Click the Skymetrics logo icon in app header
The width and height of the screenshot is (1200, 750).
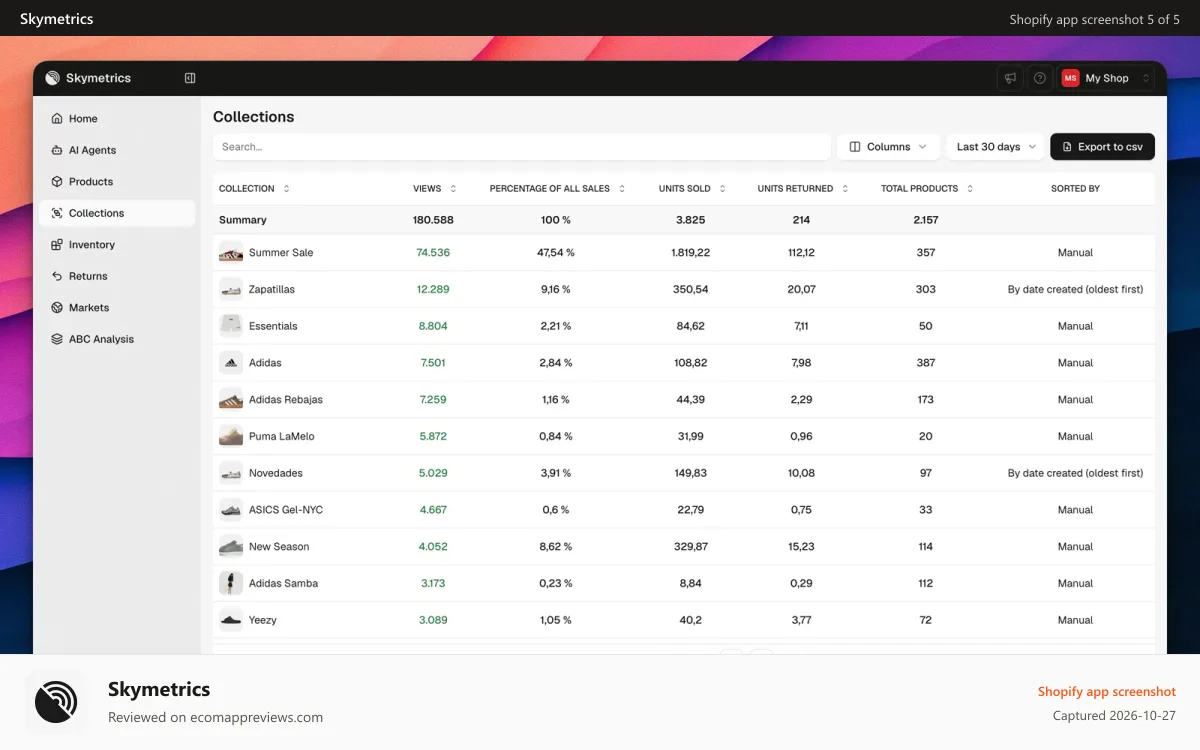pyautogui.click(x=53, y=78)
